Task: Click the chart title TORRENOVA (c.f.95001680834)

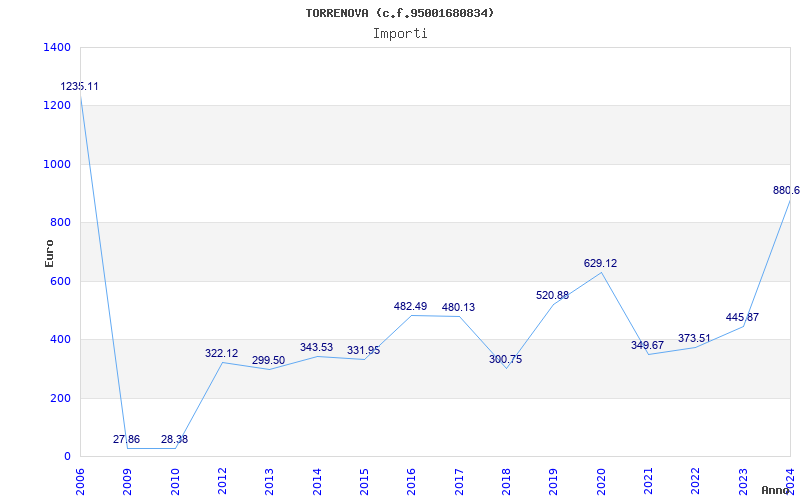Action: [399, 13]
